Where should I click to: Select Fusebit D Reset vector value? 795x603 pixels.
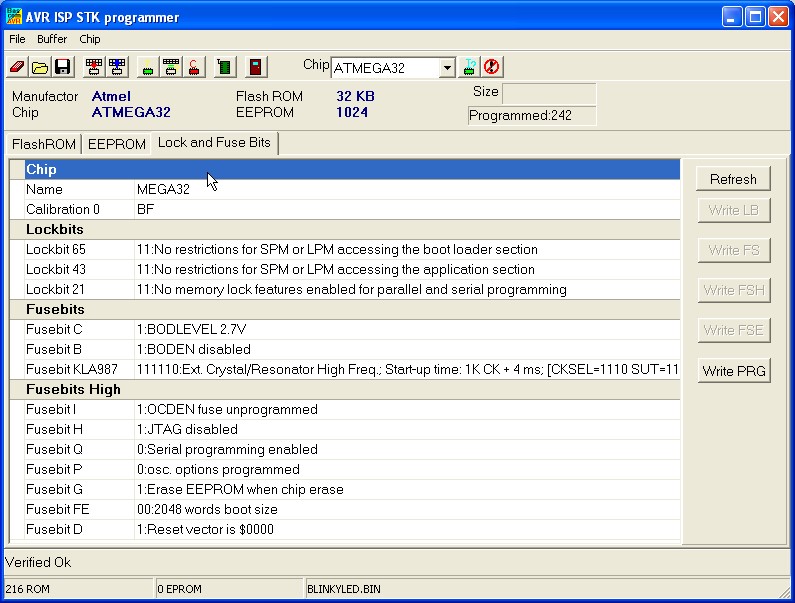pos(407,530)
